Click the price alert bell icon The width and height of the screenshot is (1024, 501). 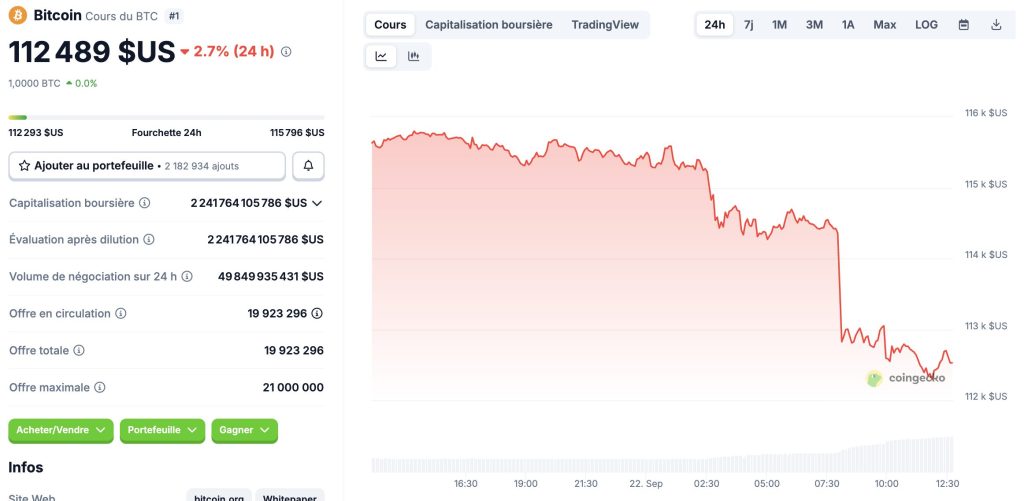tap(308, 165)
